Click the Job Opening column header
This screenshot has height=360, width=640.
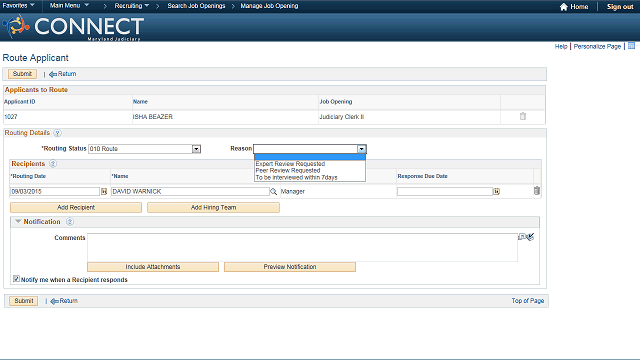pos(336,102)
